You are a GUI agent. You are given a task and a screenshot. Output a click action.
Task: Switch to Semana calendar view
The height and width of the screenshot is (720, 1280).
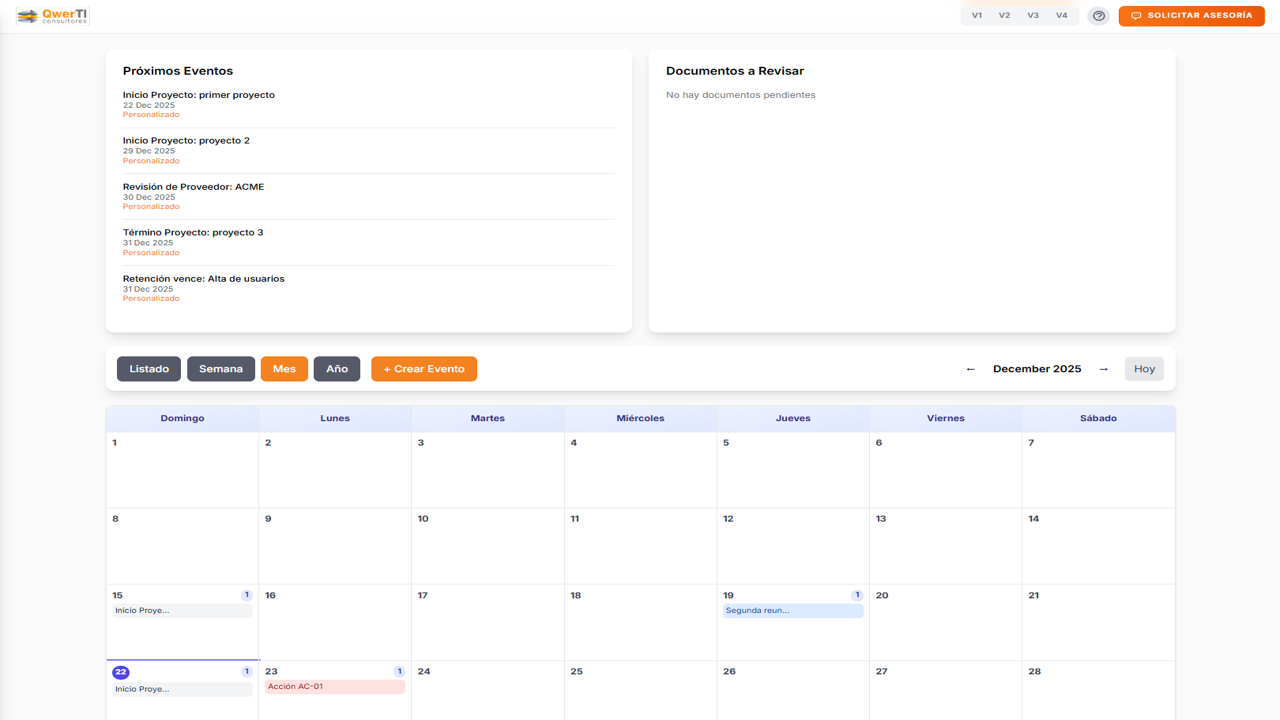click(221, 369)
